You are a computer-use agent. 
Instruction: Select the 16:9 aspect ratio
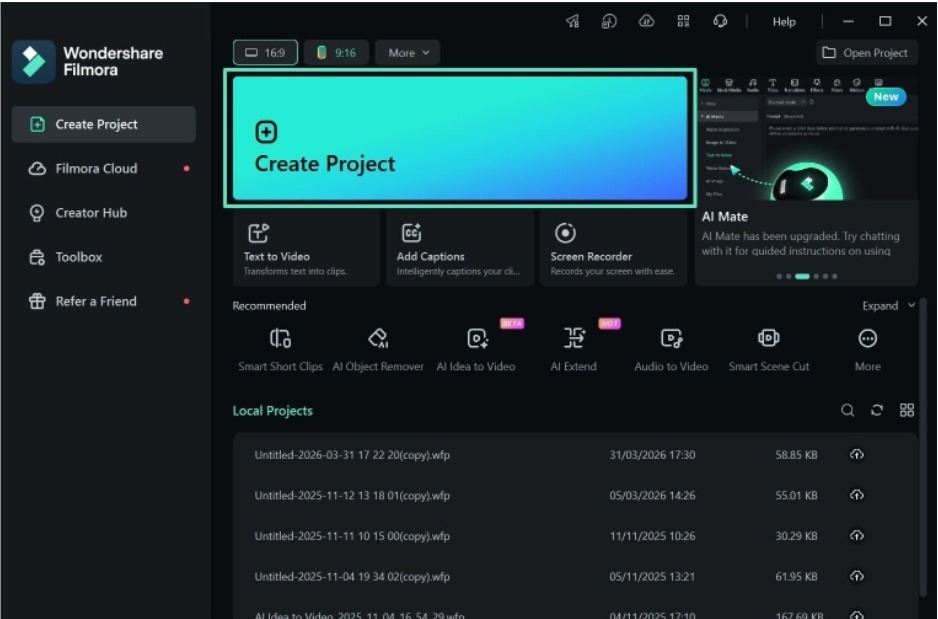(x=265, y=53)
